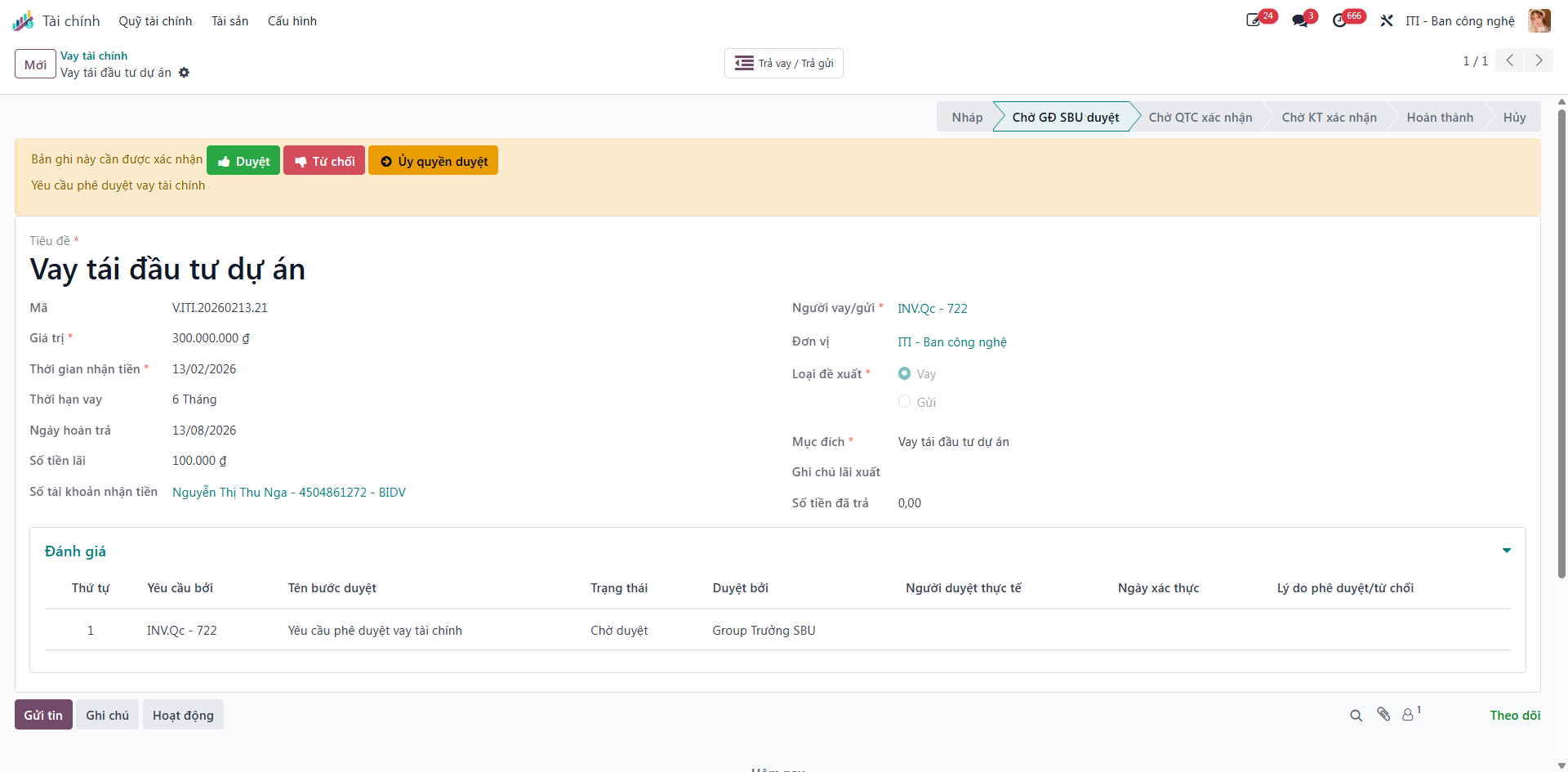Viewport: 1568px width, 772px height.
Task: Open the Tài chính app home icon
Action: 23,21
